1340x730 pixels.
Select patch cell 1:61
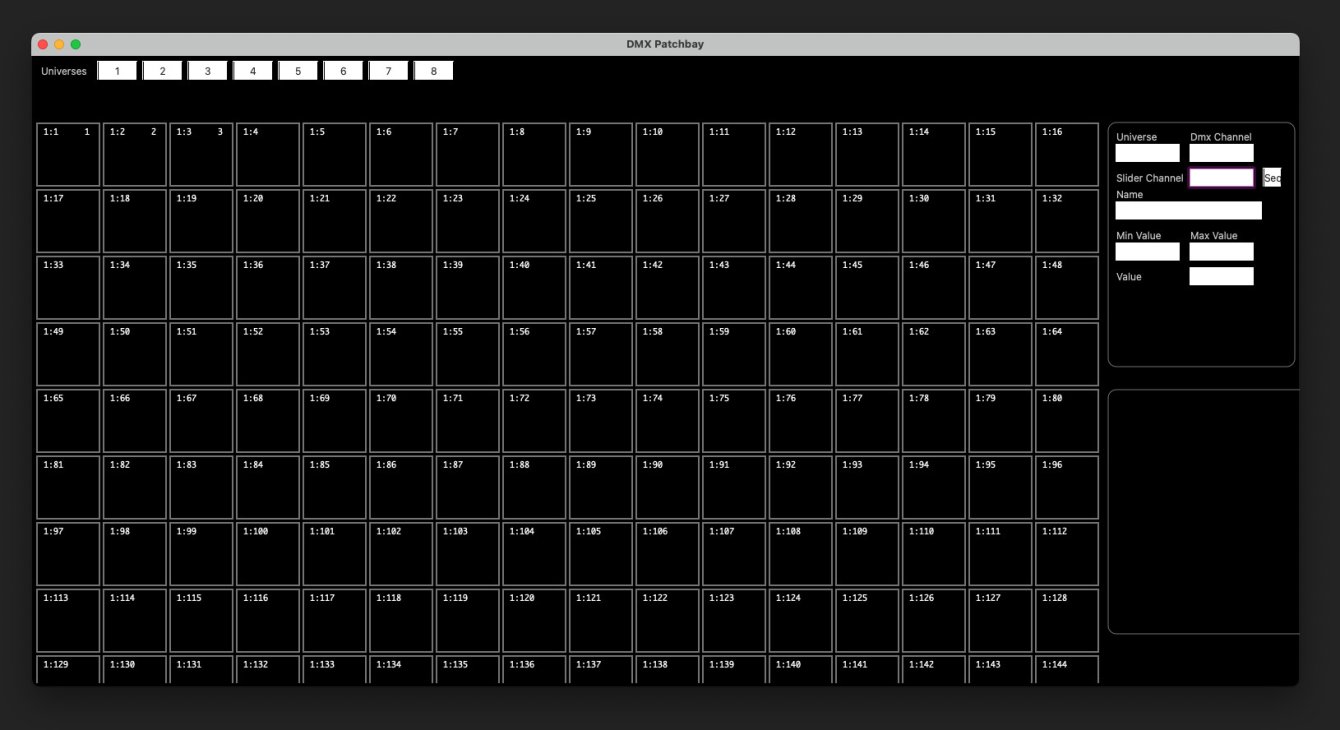coord(867,354)
